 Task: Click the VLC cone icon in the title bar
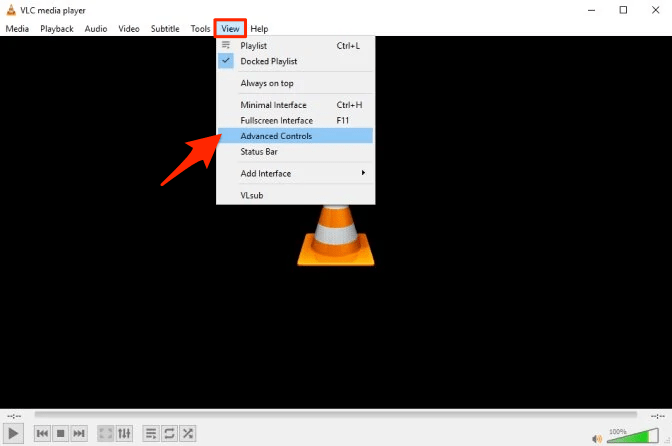11,10
